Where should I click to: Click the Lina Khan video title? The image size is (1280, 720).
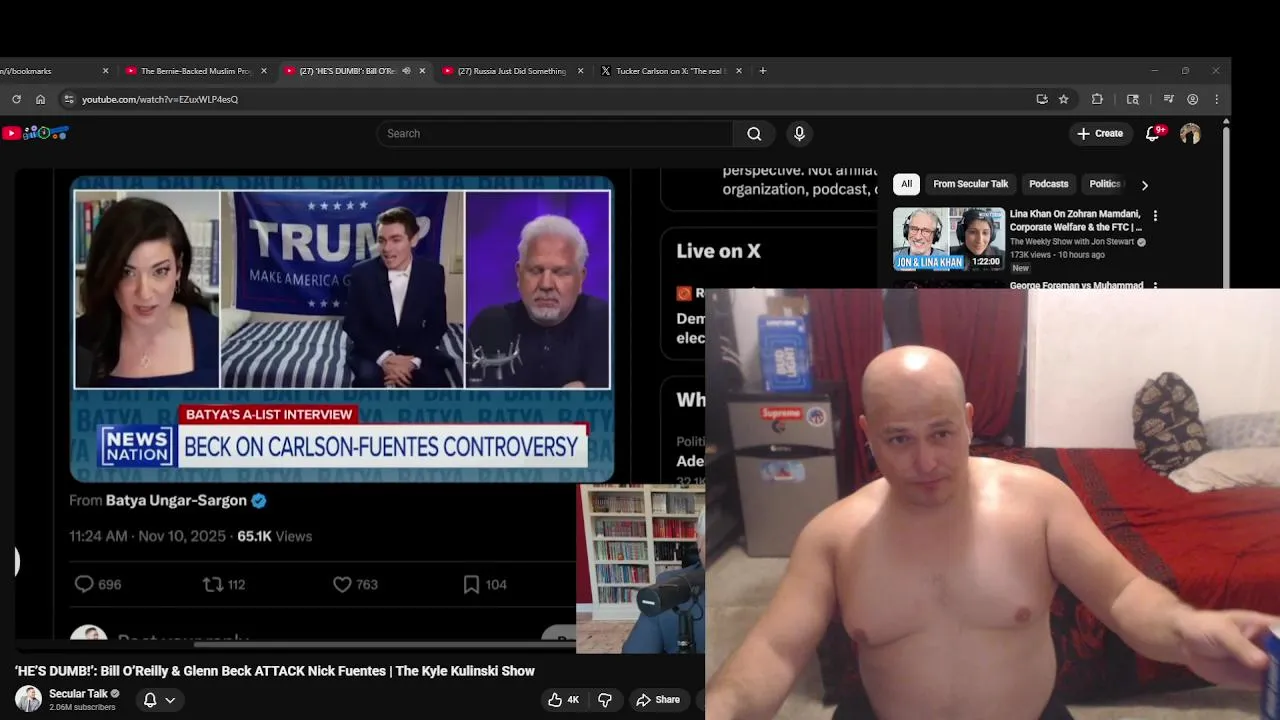click(1076, 220)
